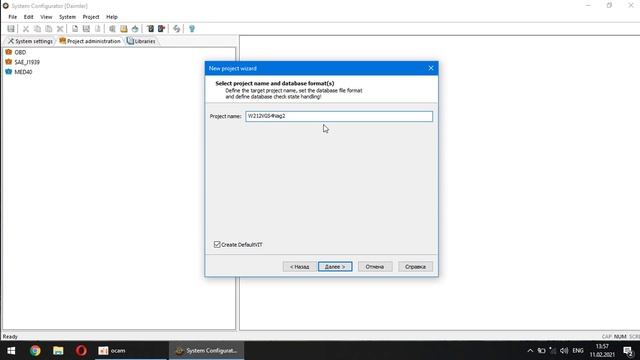640x360 pixels.
Task: Click the Paste toolbar icon
Action: [x=49, y=29]
